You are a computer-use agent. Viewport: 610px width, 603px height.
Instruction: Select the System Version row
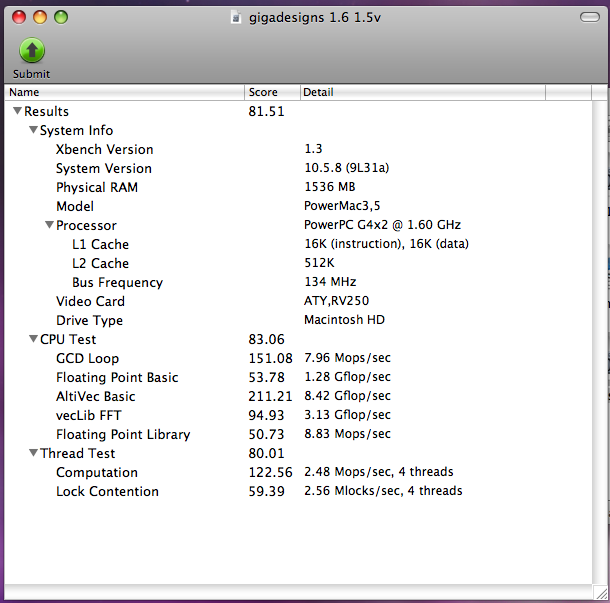coord(298,168)
